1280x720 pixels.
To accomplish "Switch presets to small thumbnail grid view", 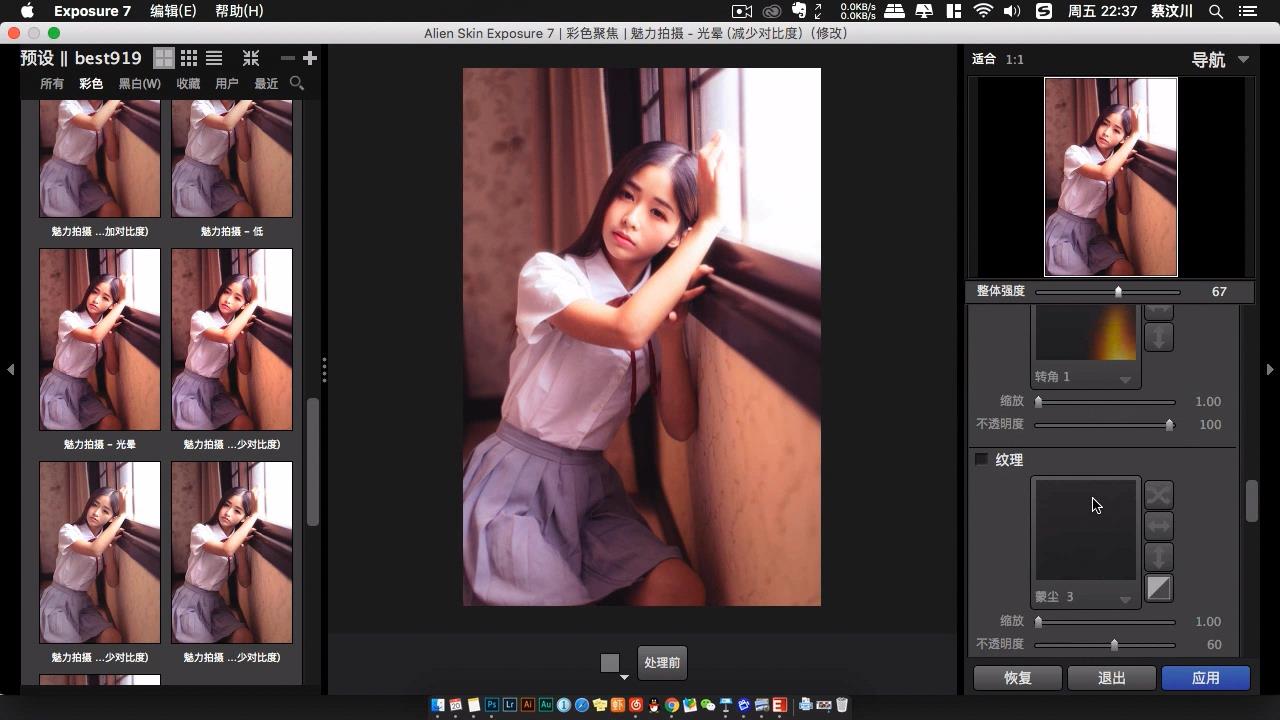I will 188,58.
